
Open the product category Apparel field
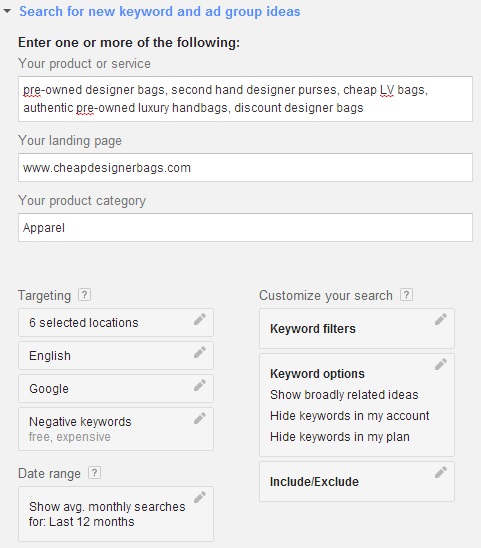coord(245,228)
